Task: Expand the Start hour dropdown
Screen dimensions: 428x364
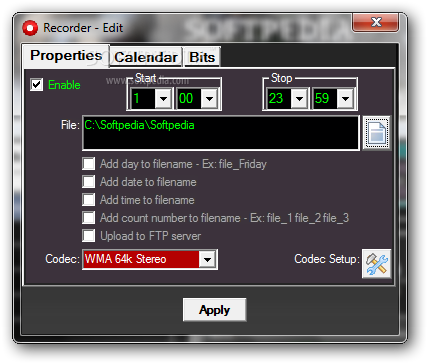Action: (163, 98)
